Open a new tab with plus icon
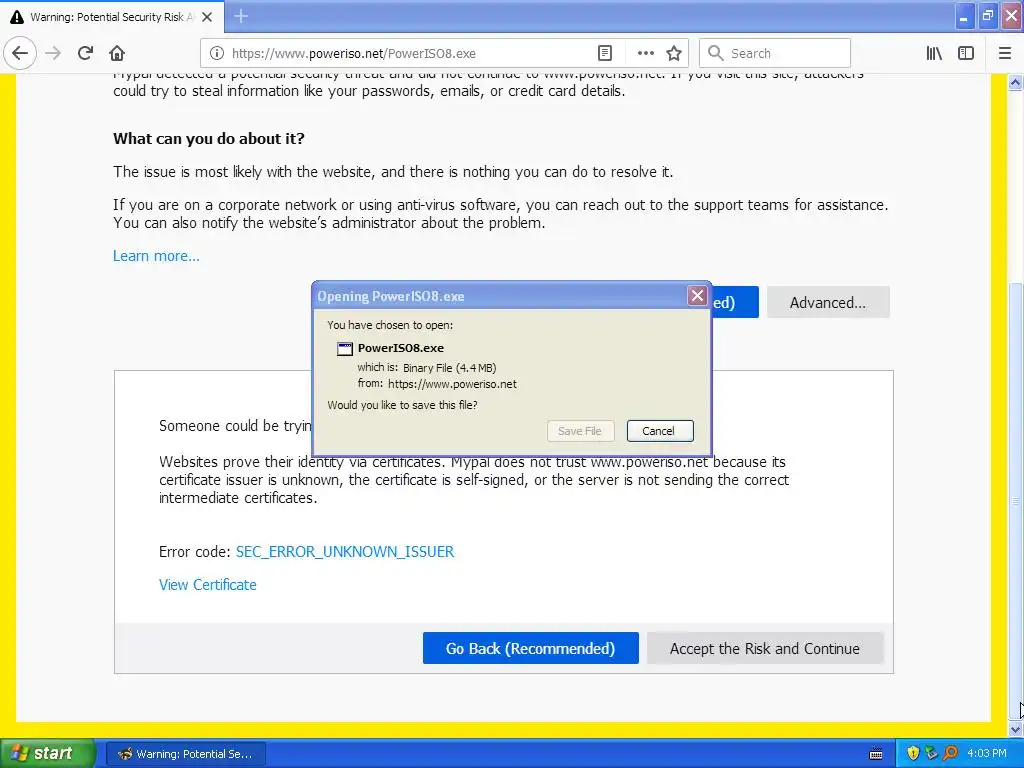1024x768 pixels. pyautogui.click(x=241, y=16)
